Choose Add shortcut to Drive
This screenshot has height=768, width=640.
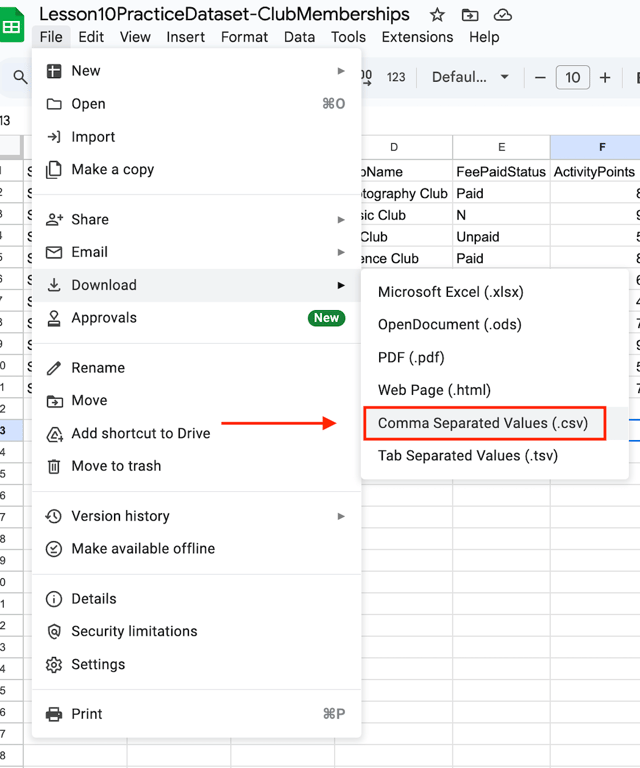(196, 433)
